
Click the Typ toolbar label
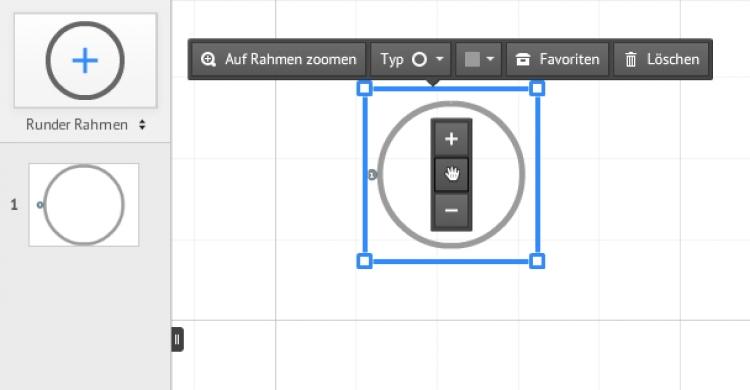(x=392, y=59)
